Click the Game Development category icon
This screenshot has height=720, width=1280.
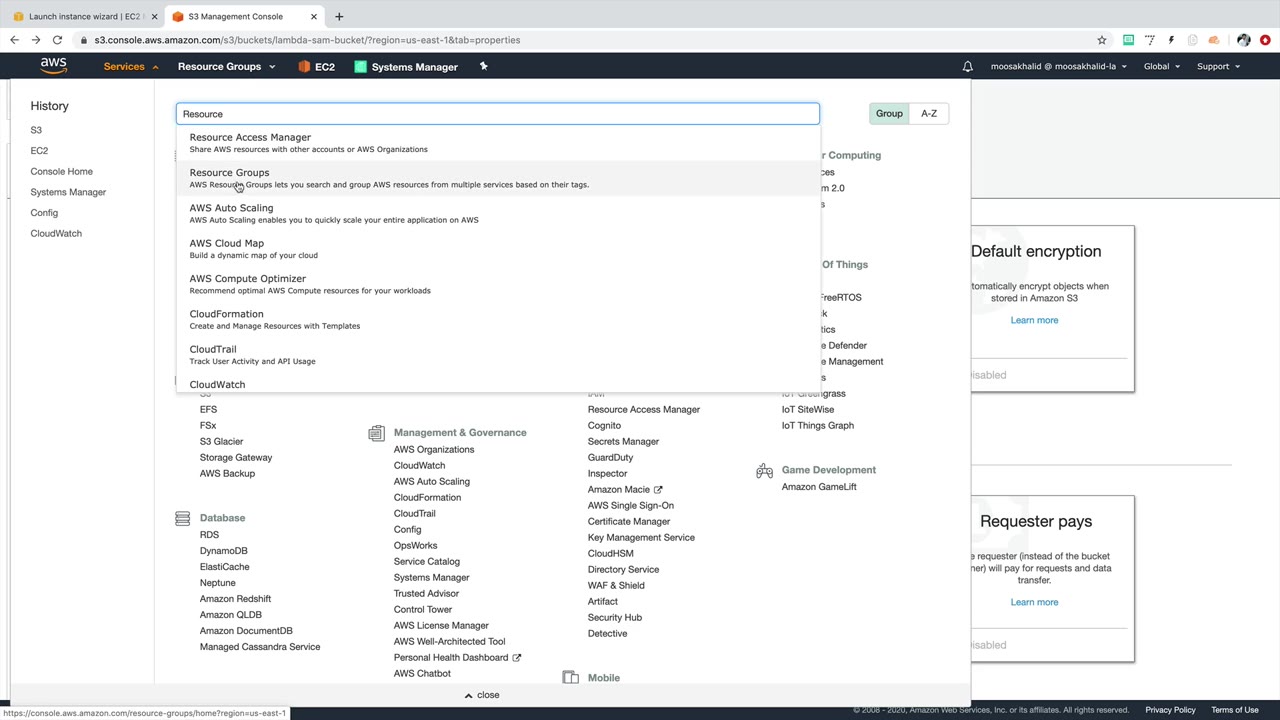click(764, 470)
